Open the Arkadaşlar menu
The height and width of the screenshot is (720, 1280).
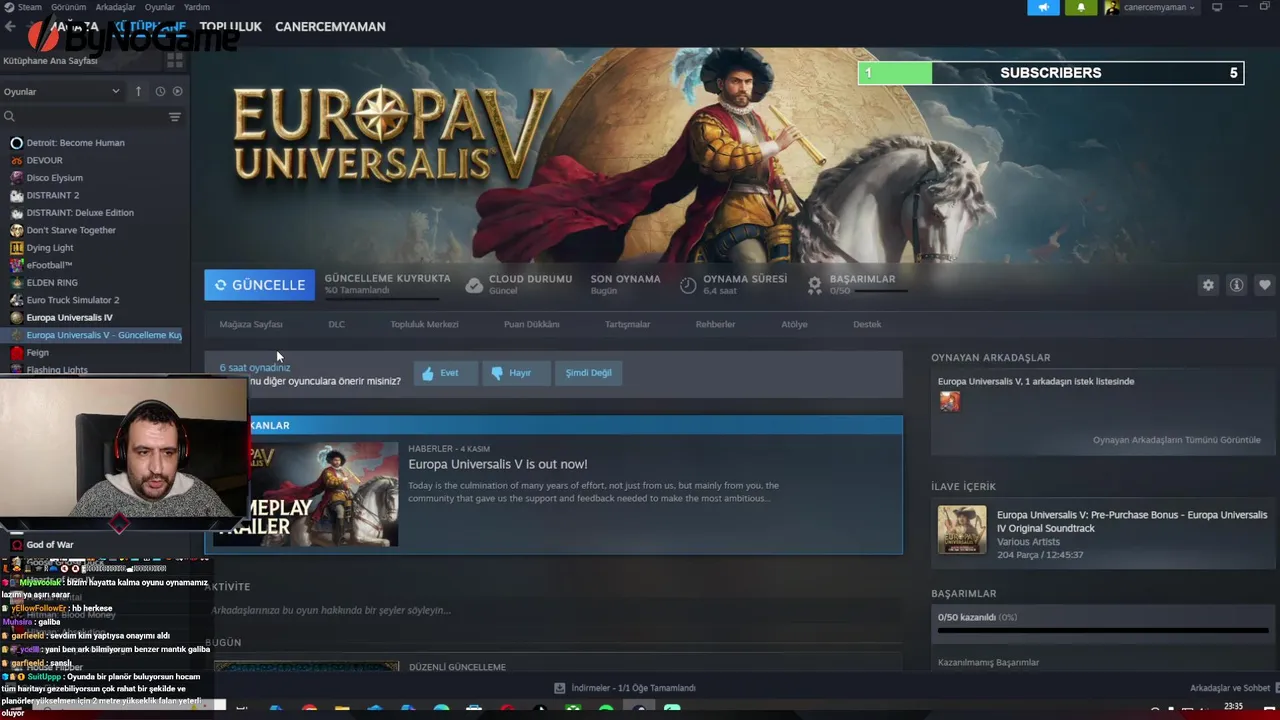pyautogui.click(x=115, y=7)
